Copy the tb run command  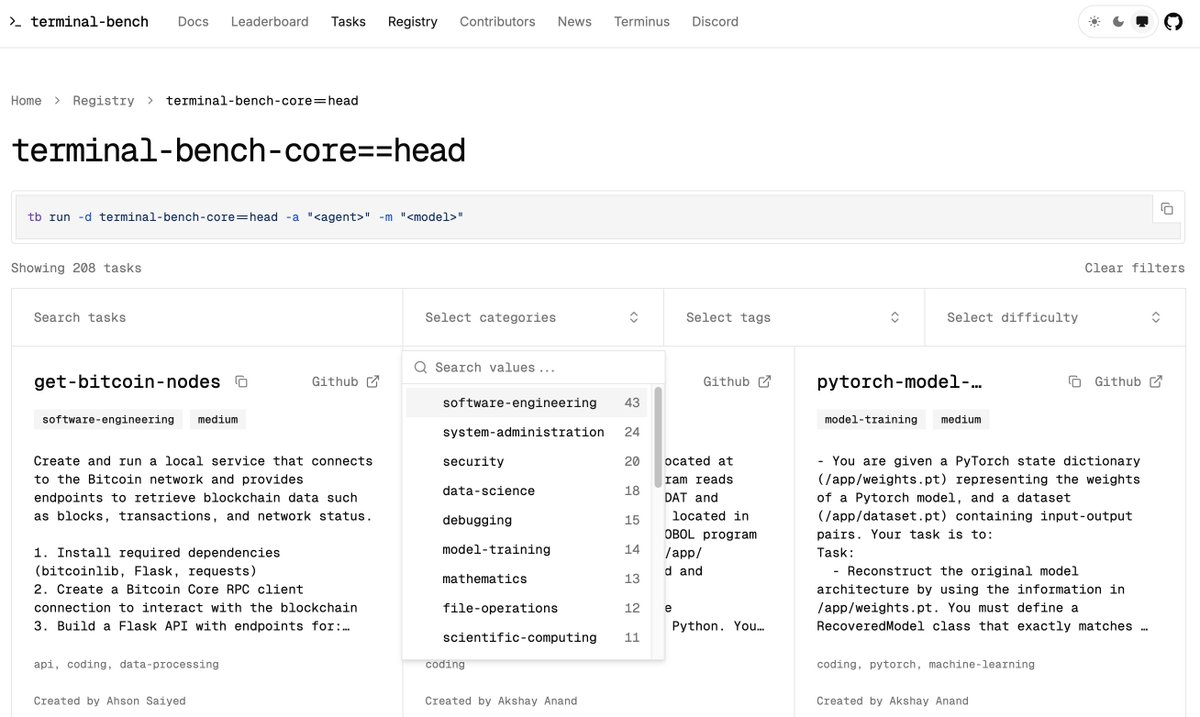1166,209
